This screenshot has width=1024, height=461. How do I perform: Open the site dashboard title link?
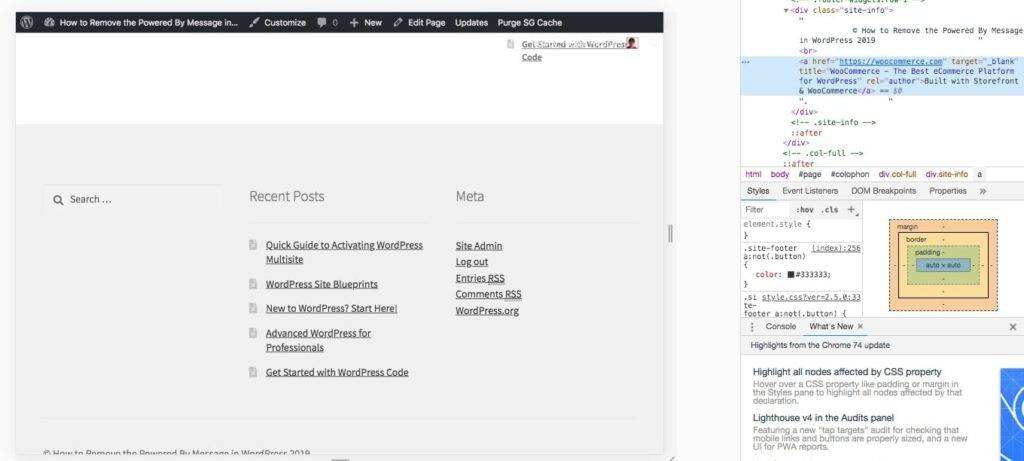click(x=141, y=22)
